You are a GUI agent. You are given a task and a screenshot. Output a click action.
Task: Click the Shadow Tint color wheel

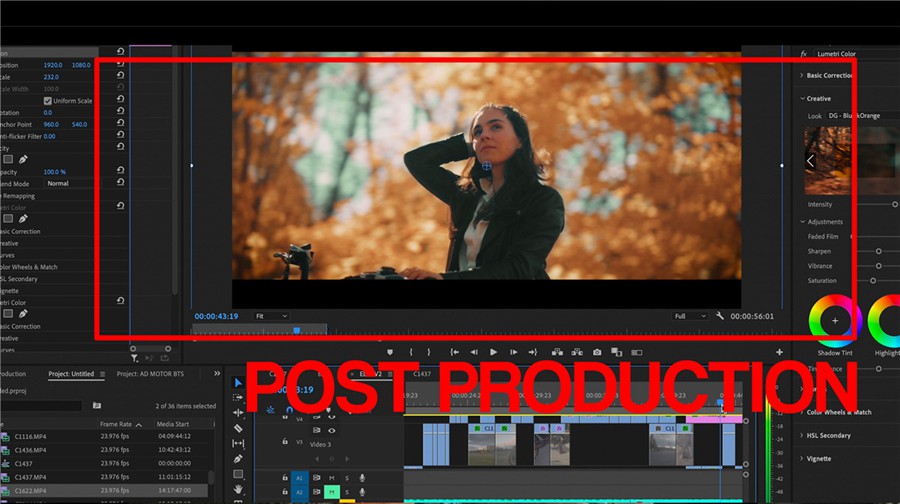pyautogui.click(x=835, y=321)
